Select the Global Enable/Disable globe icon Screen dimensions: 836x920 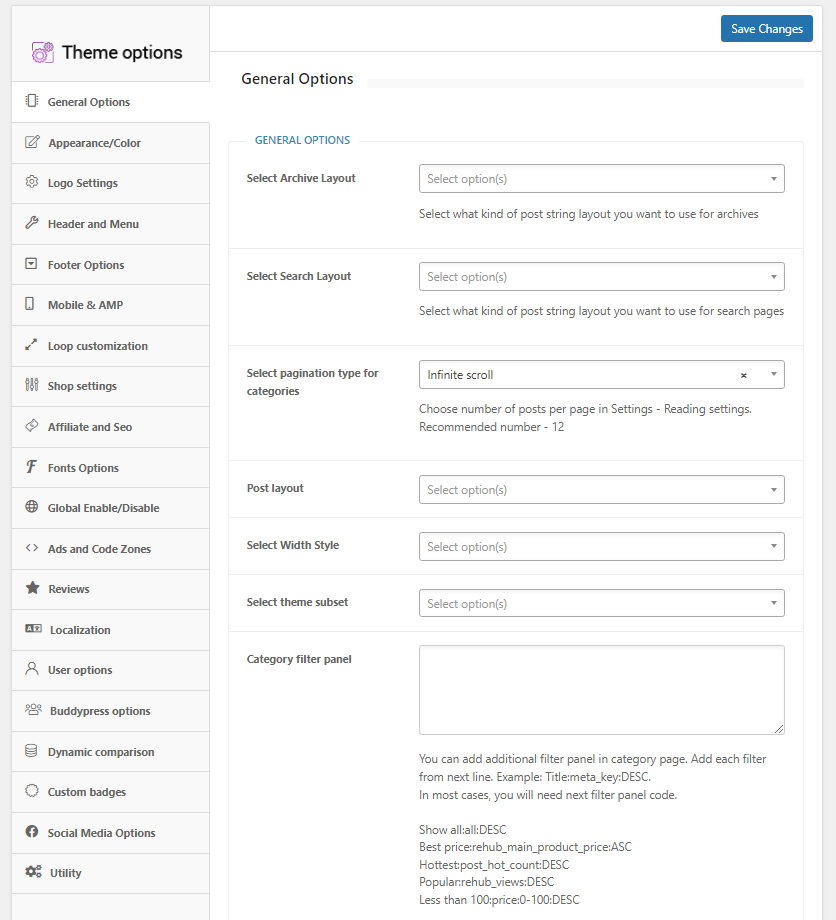pyautogui.click(x=29, y=507)
